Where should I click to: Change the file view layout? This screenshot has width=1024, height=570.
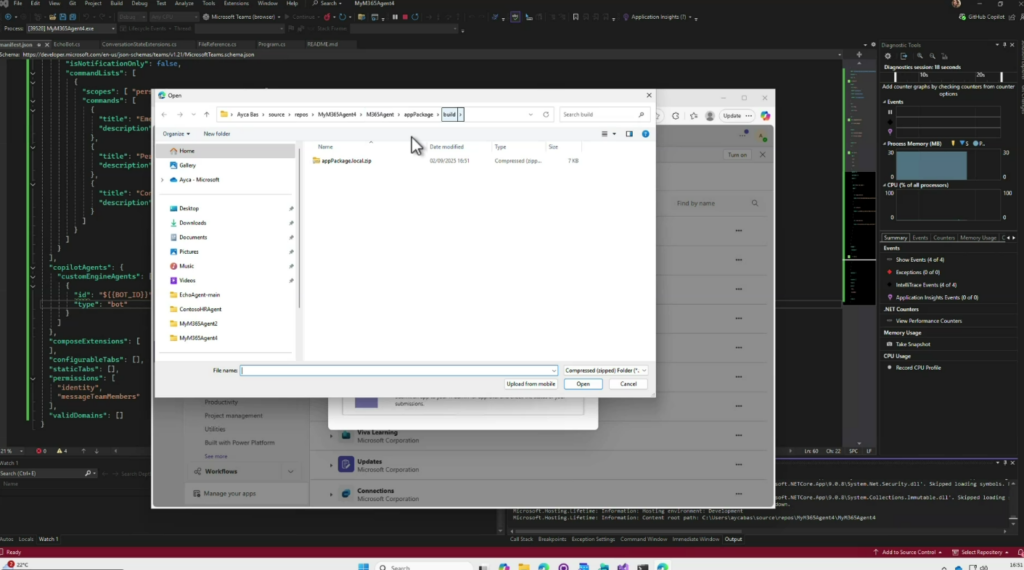[x=605, y=134]
